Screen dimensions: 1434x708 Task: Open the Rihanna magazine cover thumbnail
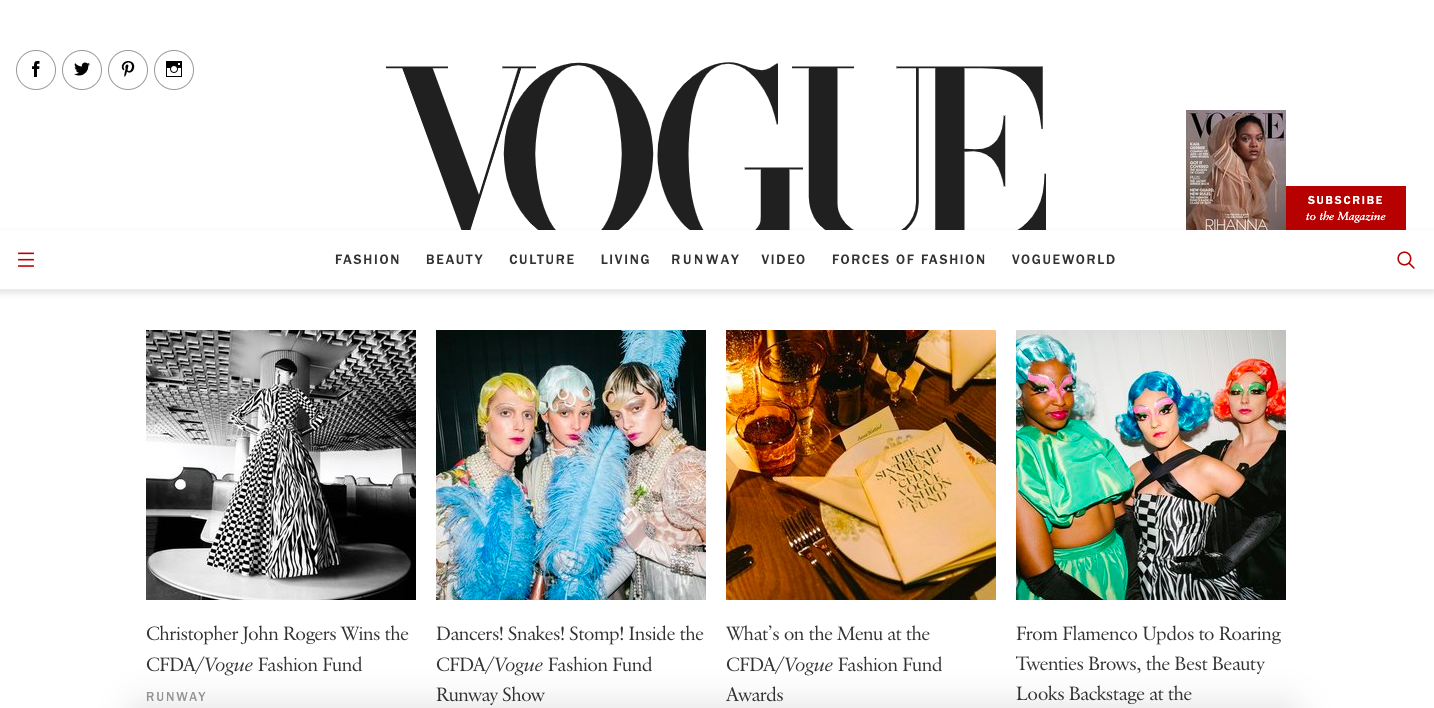[x=1236, y=170]
